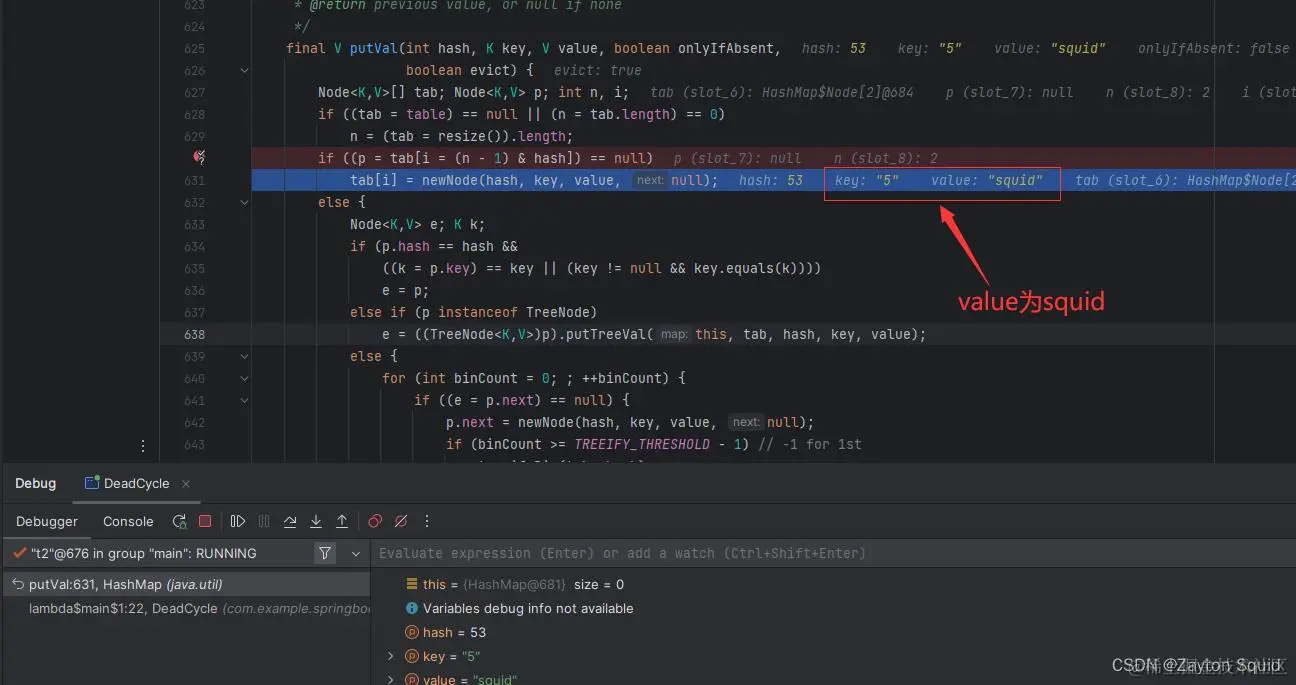The width and height of the screenshot is (1296, 685).
Task: Select the putVal:631 HashMap stack frame
Action: [185, 584]
